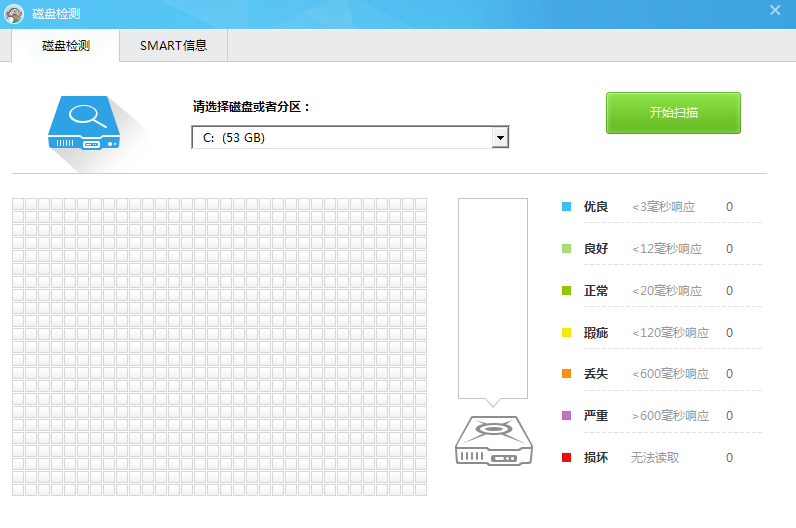This screenshot has width=796, height=528.
Task: Switch to the 磁盘检测 tab
Action: coord(65,46)
